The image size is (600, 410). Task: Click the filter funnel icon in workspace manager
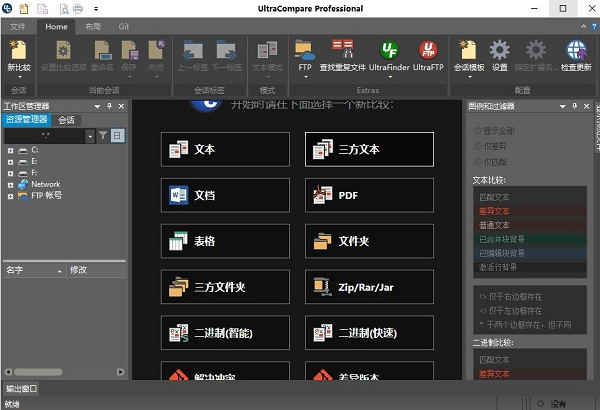[103, 136]
